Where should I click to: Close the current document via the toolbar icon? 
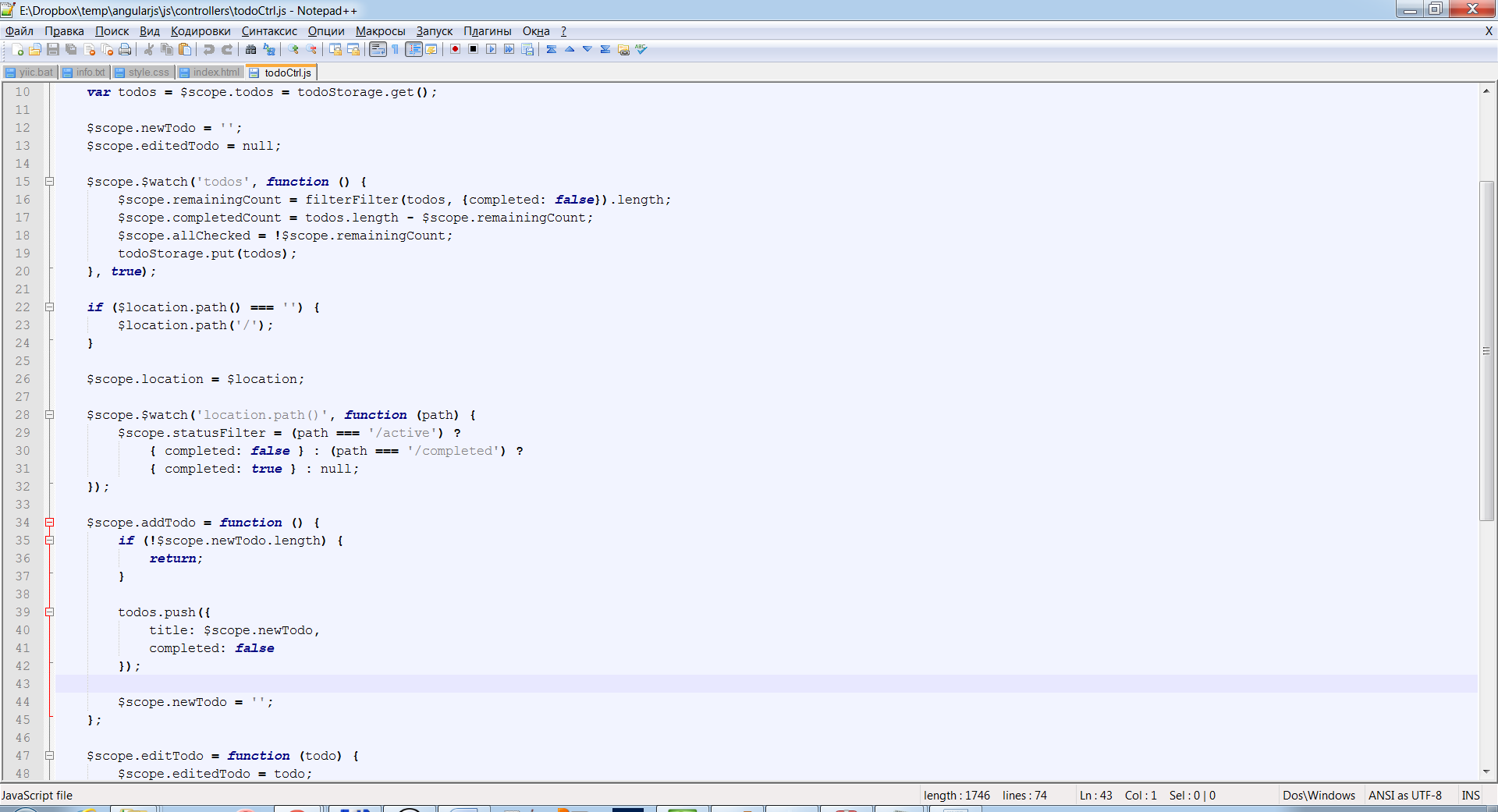click(x=89, y=49)
